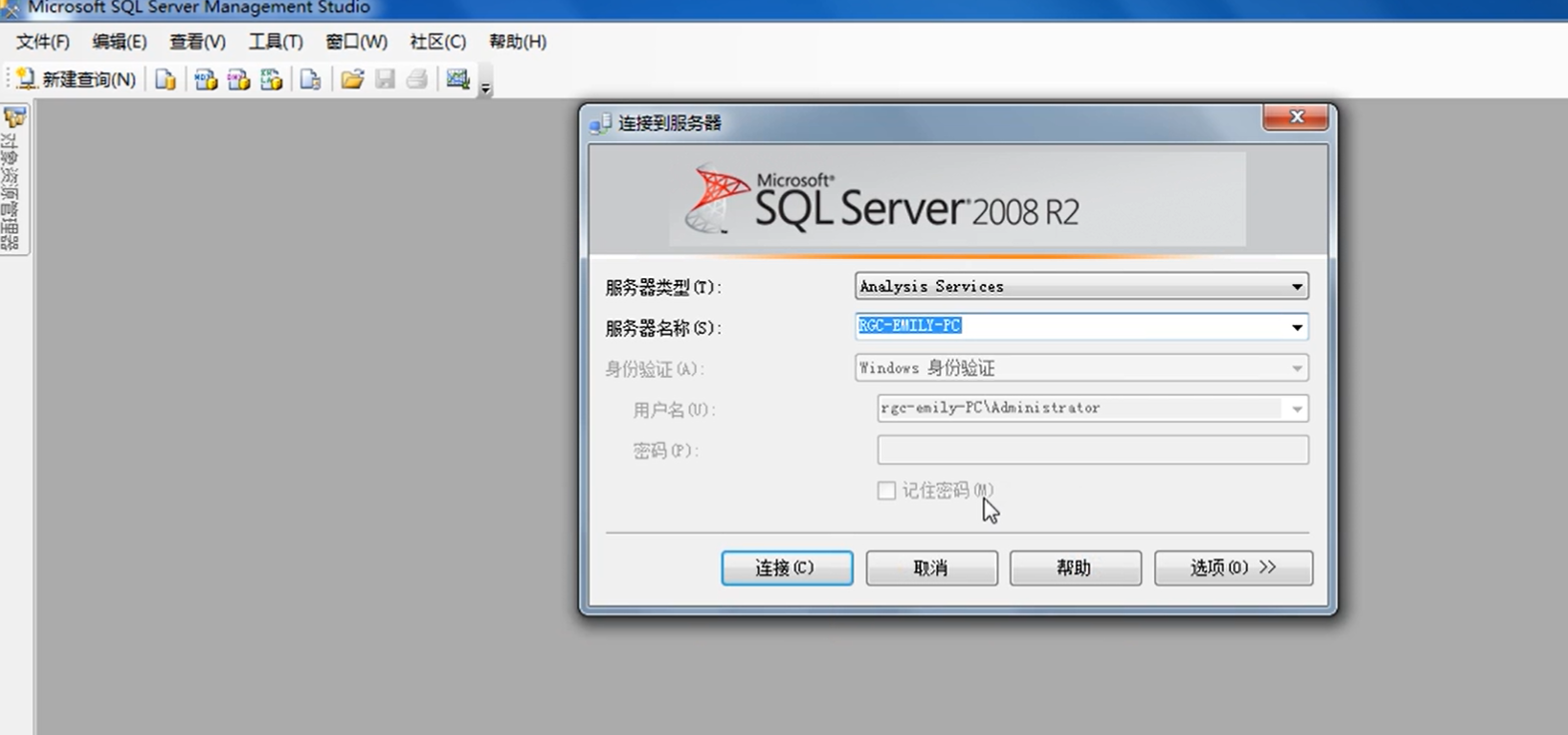Screen dimensions: 1568x735
Task: Expand the 用户名 dropdown arrow
Action: tap(1296, 409)
